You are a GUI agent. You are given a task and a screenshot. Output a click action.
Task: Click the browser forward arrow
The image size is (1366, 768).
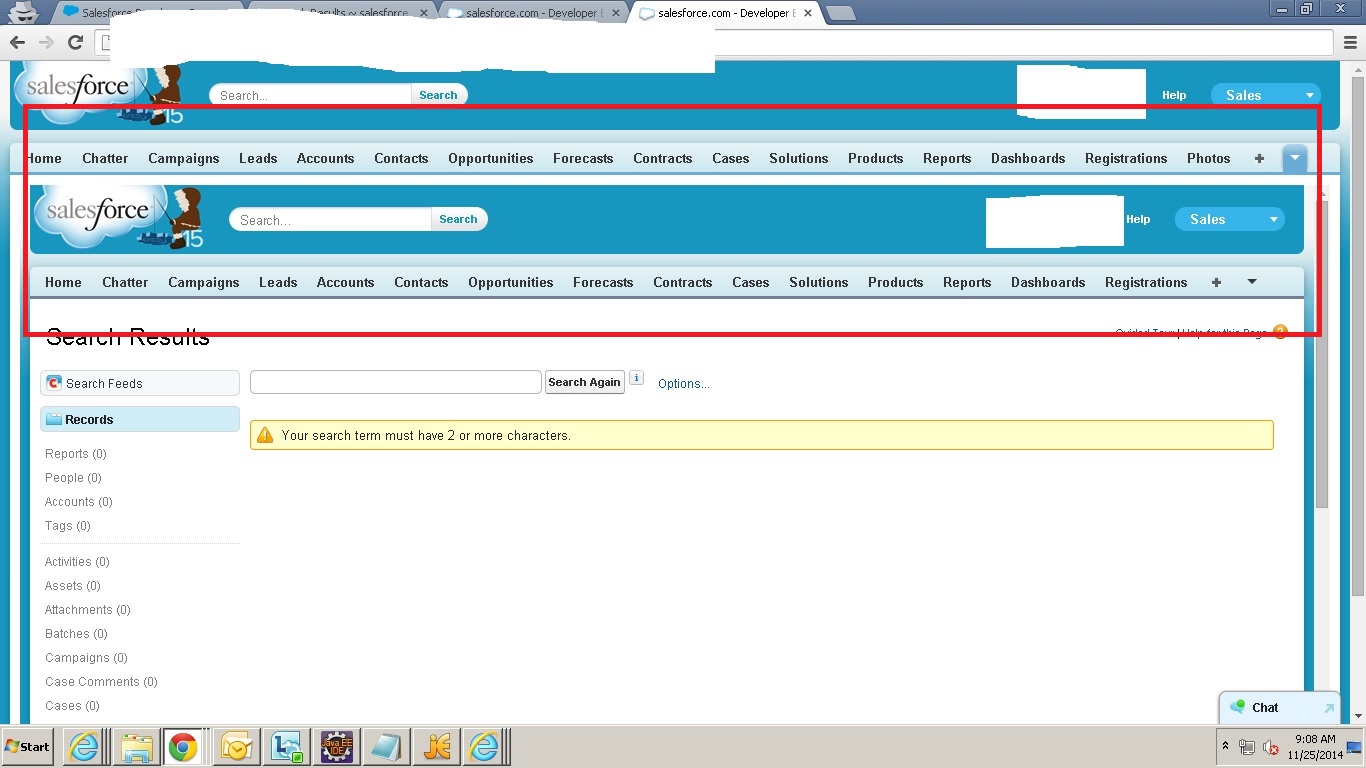46,42
